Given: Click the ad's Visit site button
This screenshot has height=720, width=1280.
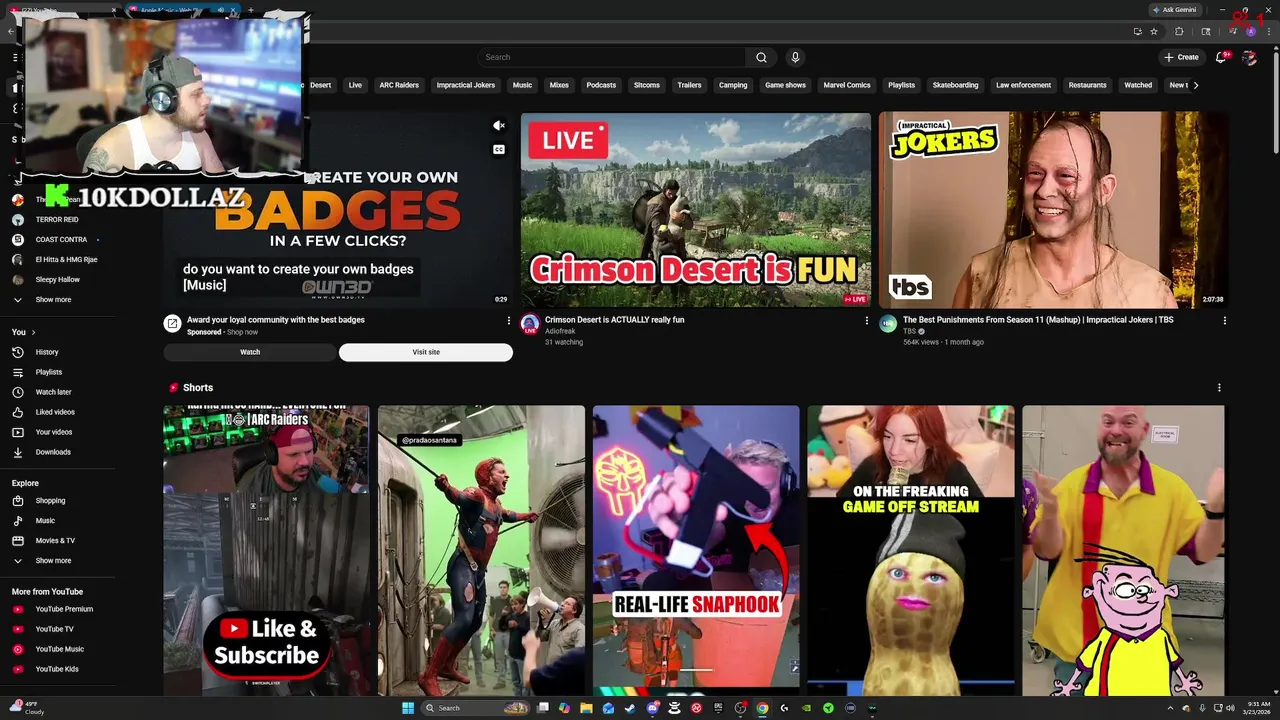Looking at the screenshot, I should 426,352.
